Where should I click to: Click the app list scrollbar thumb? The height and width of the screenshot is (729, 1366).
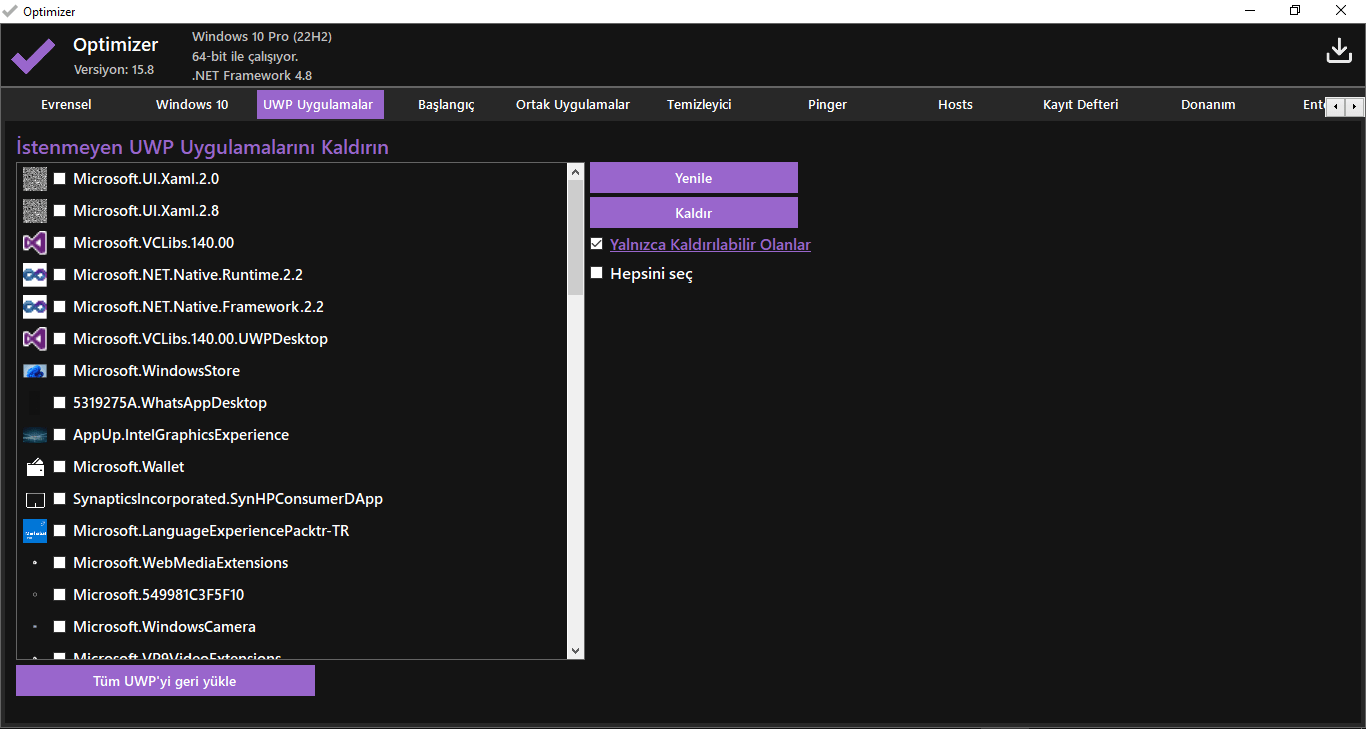(x=575, y=238)
